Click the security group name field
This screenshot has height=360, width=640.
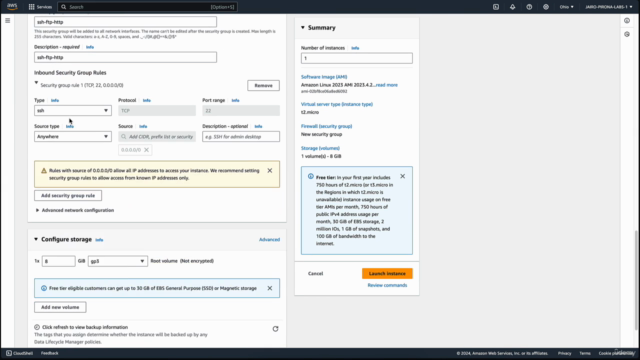tap(125, 22)
